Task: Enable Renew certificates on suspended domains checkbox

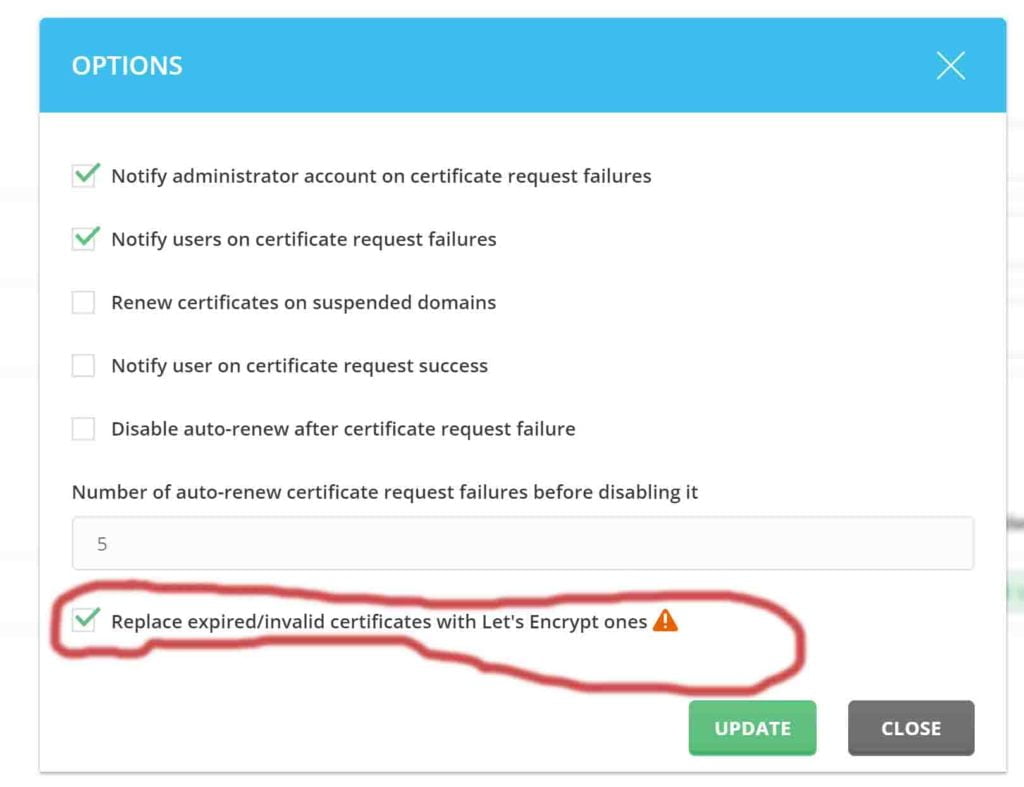Action: point(83,302)
